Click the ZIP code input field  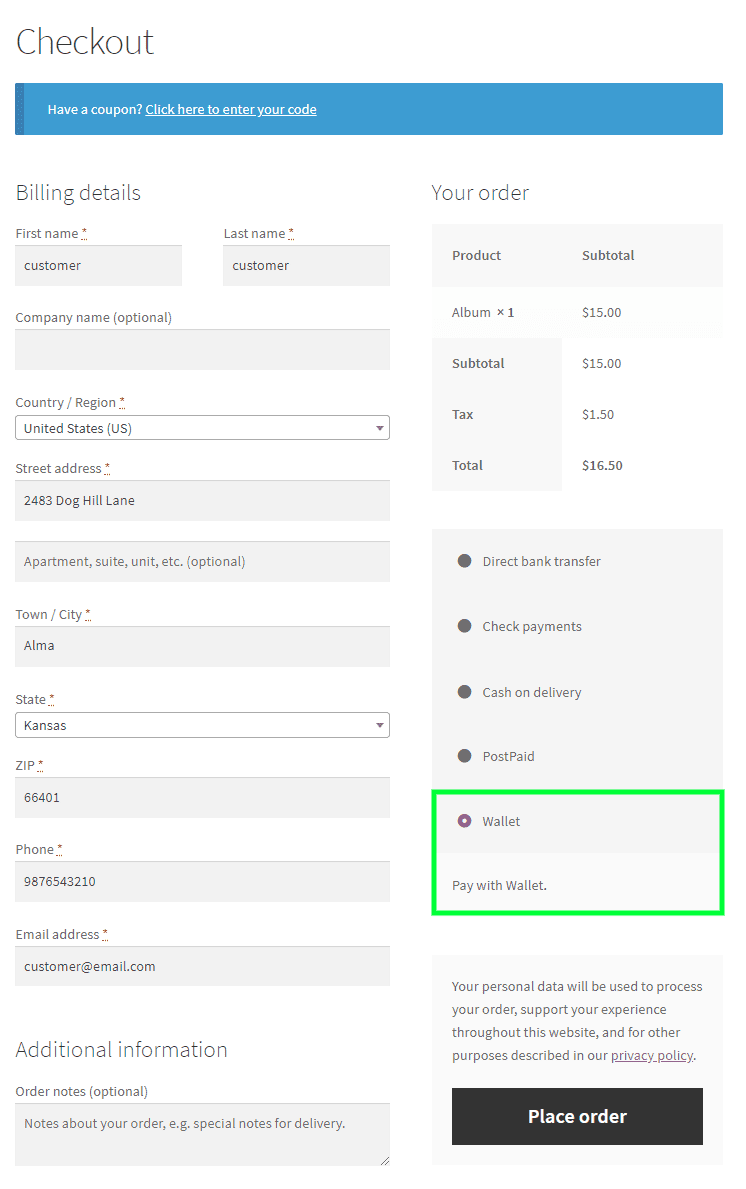click(202, 798)
